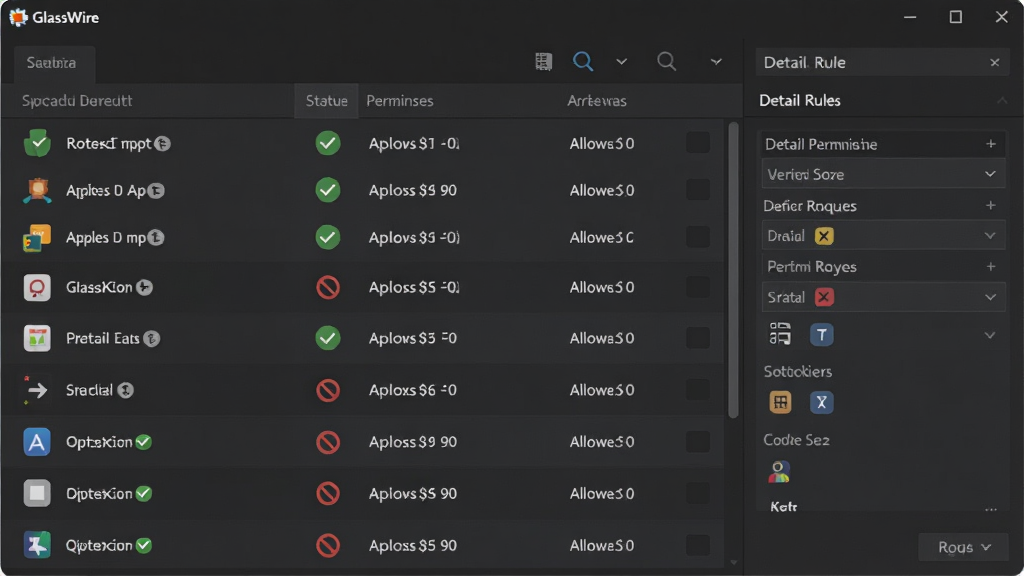Open the Rous dropdown button

click(x=964, y=547)
